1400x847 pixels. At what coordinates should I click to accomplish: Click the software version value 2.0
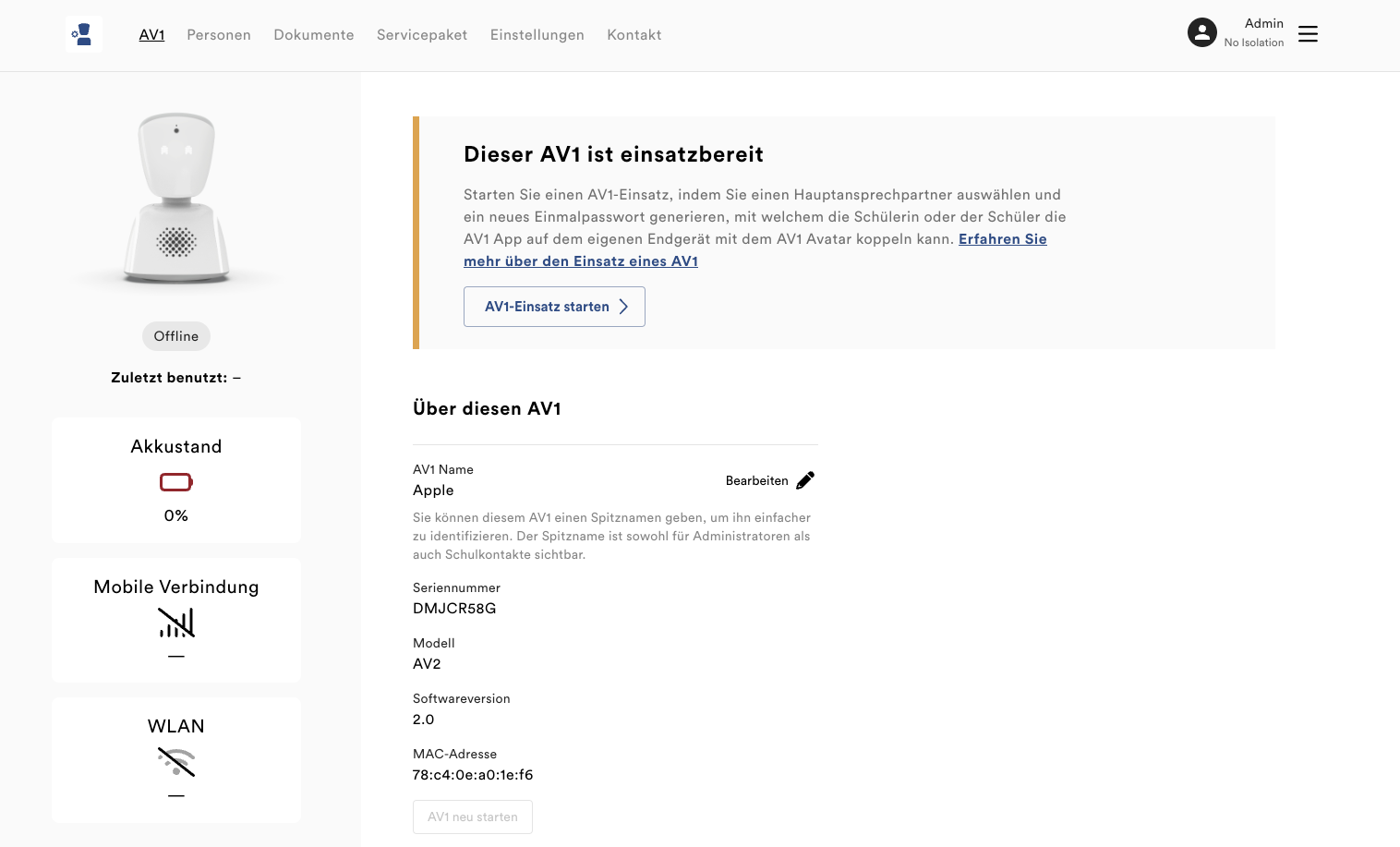click(423, 720)
